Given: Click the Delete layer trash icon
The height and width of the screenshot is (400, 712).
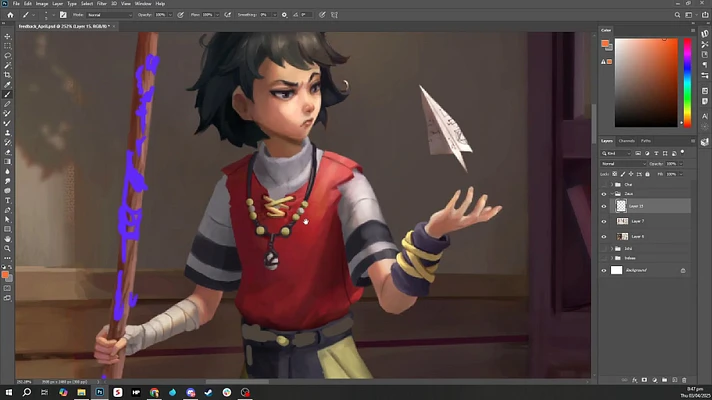Looking at the screenshot, I should (684, 380).
